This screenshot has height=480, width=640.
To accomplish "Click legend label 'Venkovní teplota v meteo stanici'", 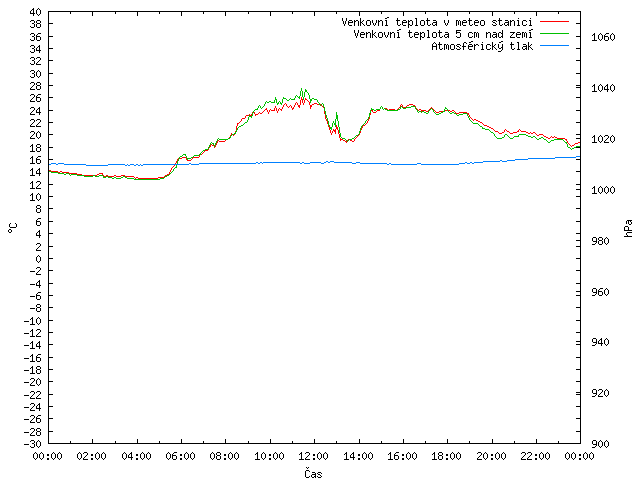I will click(437, 22).
